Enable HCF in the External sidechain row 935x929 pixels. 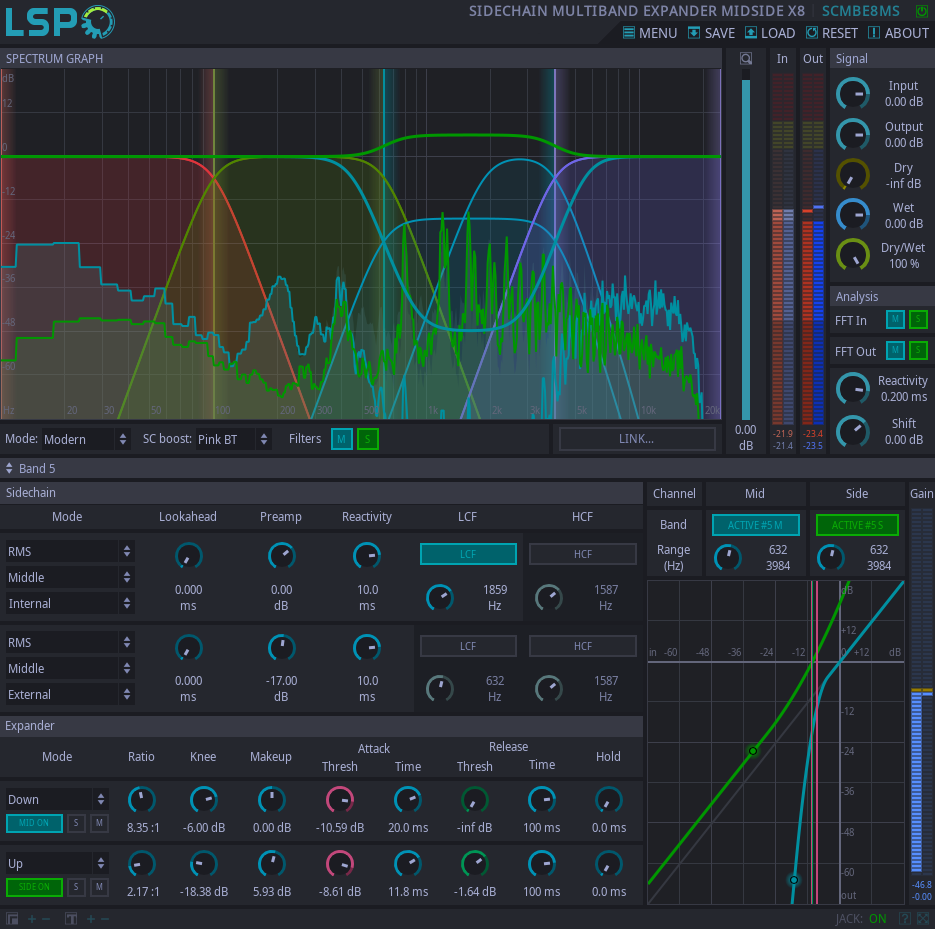pos(583,646)
